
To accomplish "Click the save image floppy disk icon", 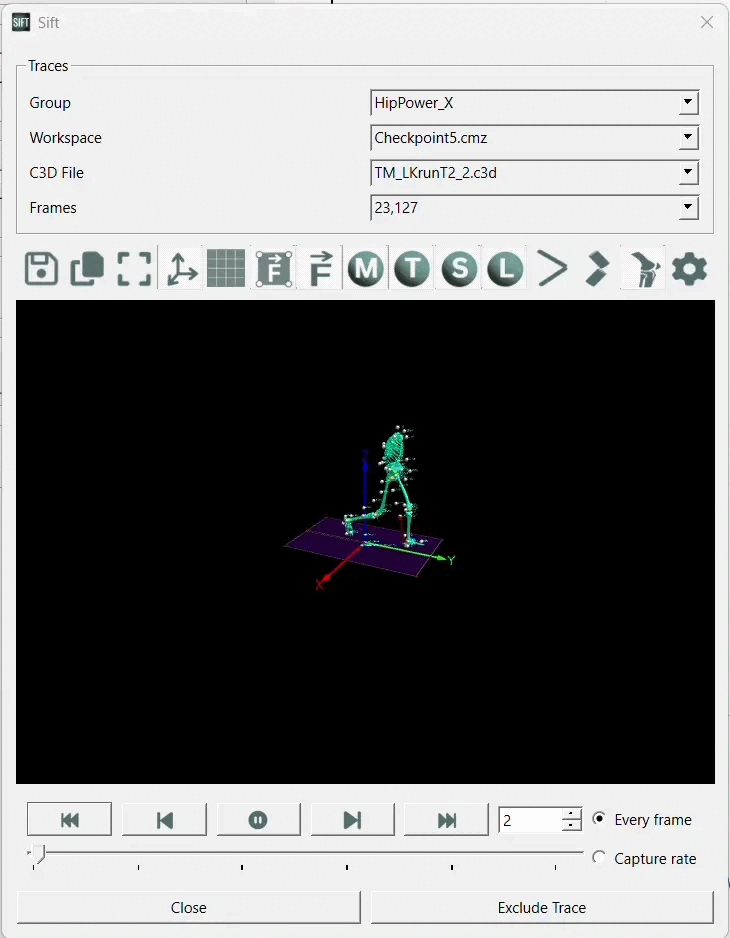I will pos(41,269).
